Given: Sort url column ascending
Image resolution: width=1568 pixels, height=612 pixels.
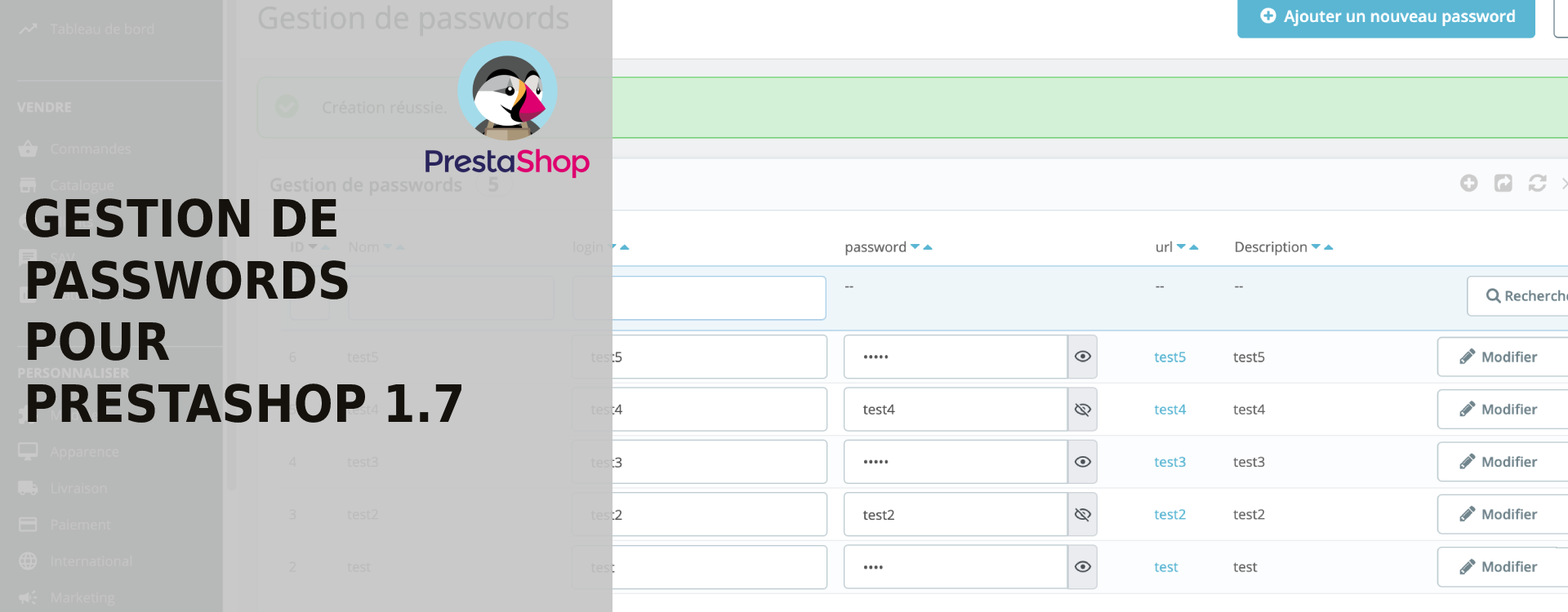Looking at the screenshot, I should click(1194, 246).
